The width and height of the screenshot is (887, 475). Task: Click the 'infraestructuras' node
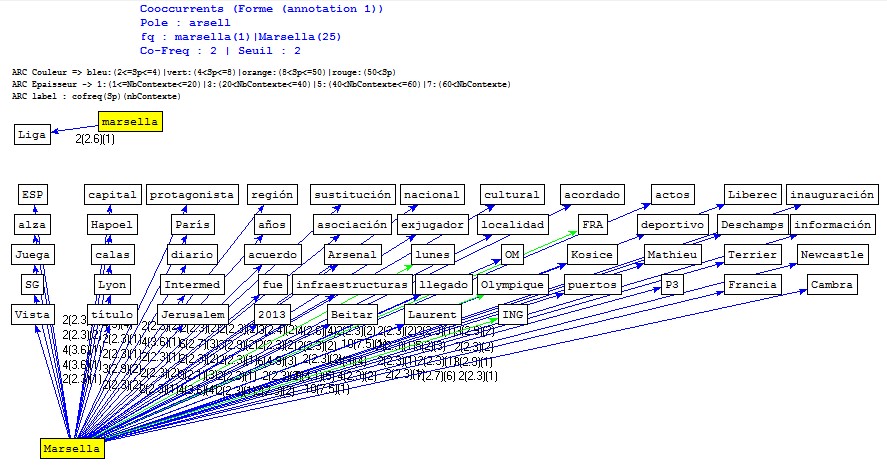pos(352,284)
